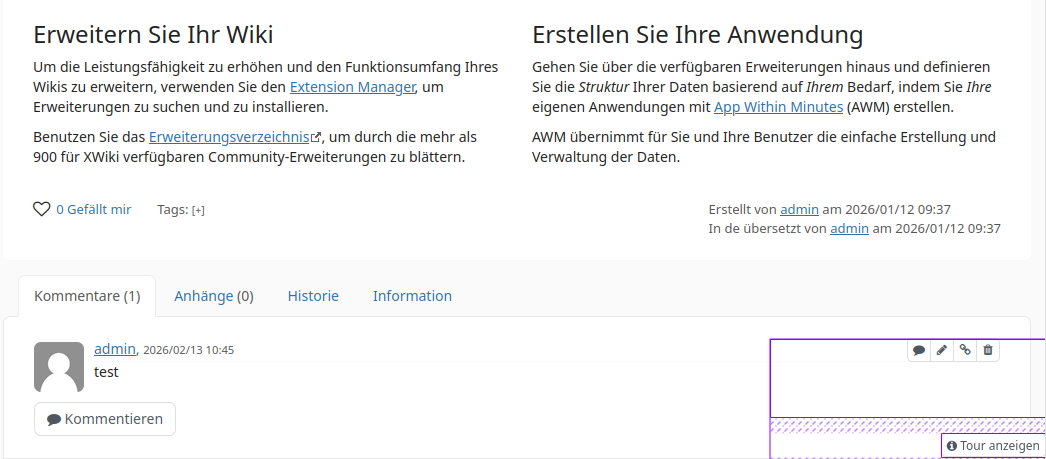Image resolution: width=1046 pixels, height=459 pixels.
Task: Click the pencil edit icon on comment
Action: coord(942,350)
